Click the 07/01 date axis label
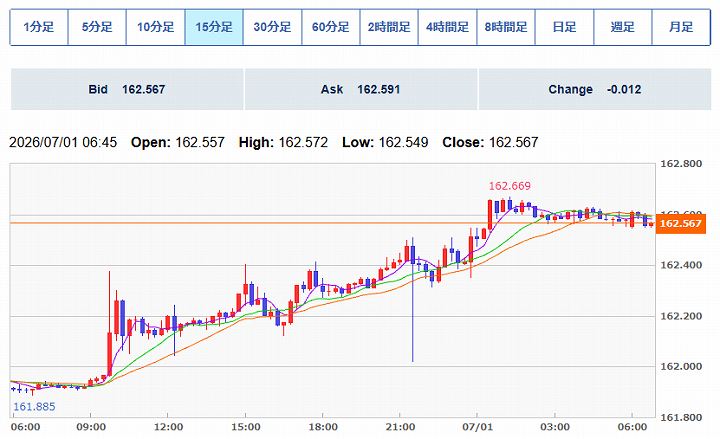The width and height of the screenshot is (720, 439). pos(478,427)
